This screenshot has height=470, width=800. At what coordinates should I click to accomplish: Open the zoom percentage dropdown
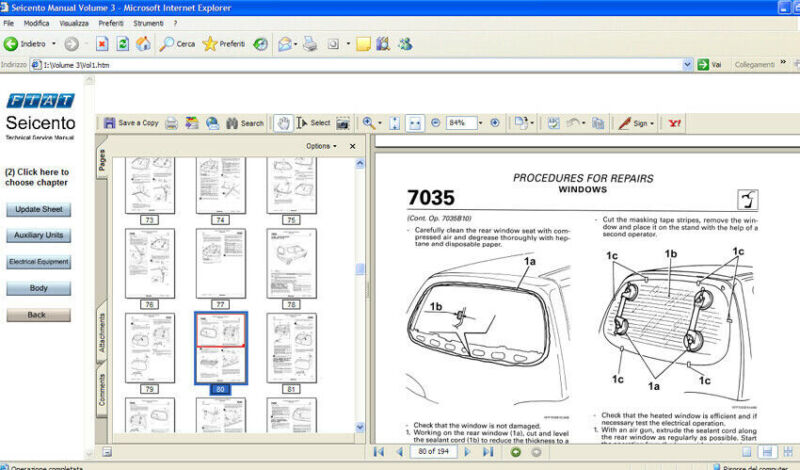(480, 123)
